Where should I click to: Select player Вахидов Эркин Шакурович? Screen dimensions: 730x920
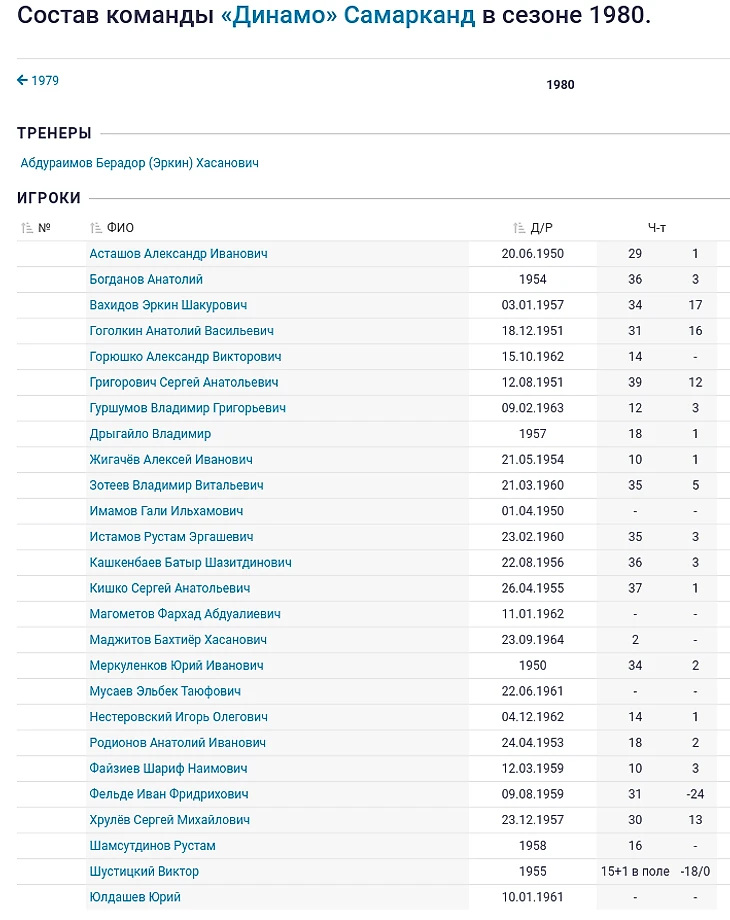tap(168, 305)
